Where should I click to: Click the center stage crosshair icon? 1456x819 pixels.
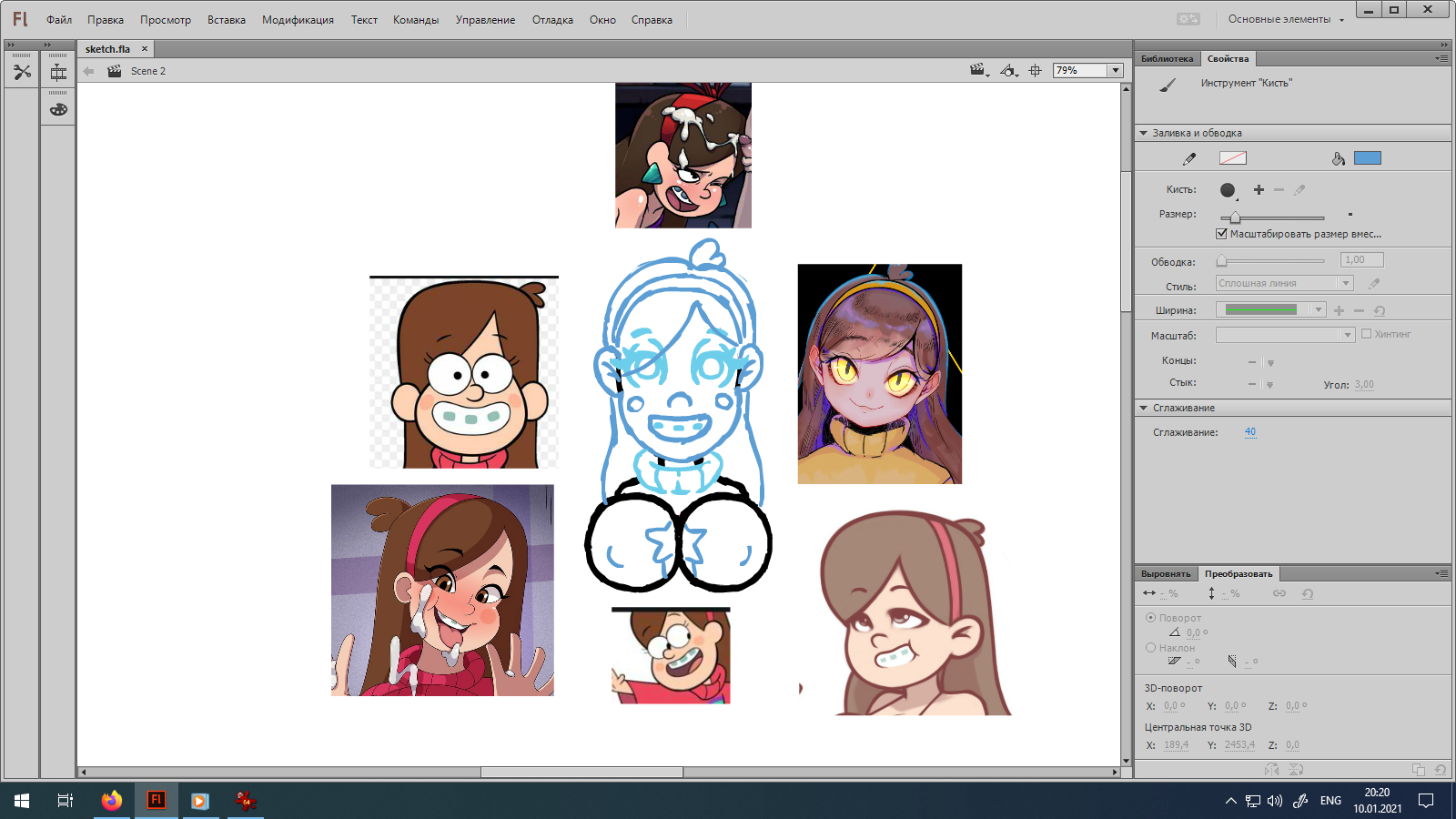click(1036, 70)
